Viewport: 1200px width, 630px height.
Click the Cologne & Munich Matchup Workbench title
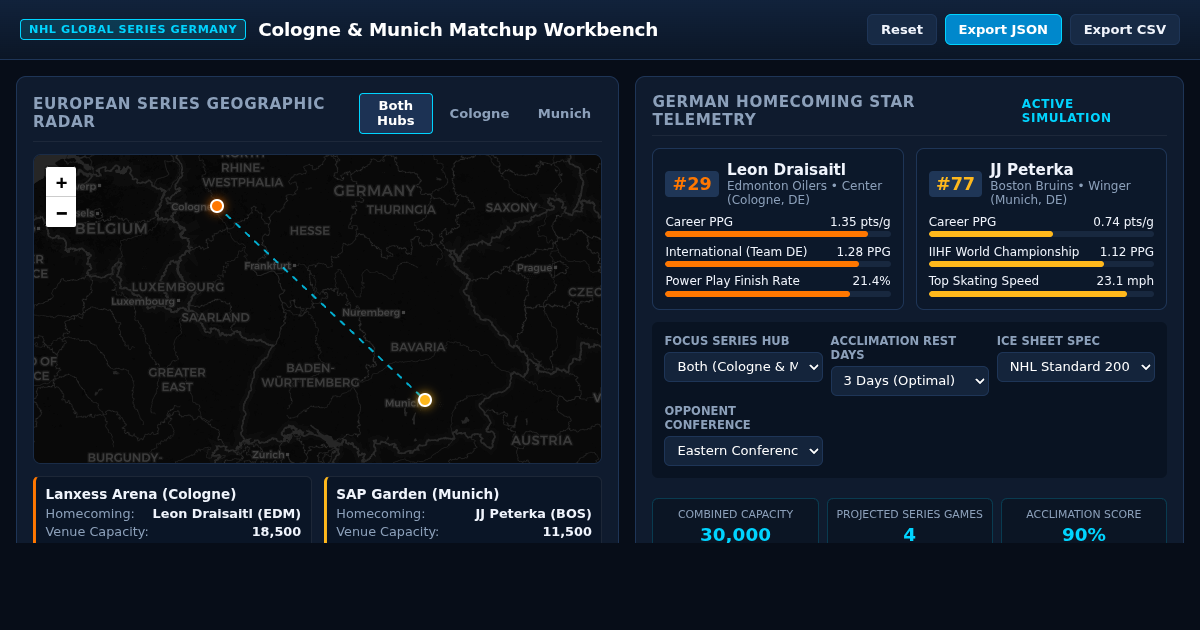point(458,30)
